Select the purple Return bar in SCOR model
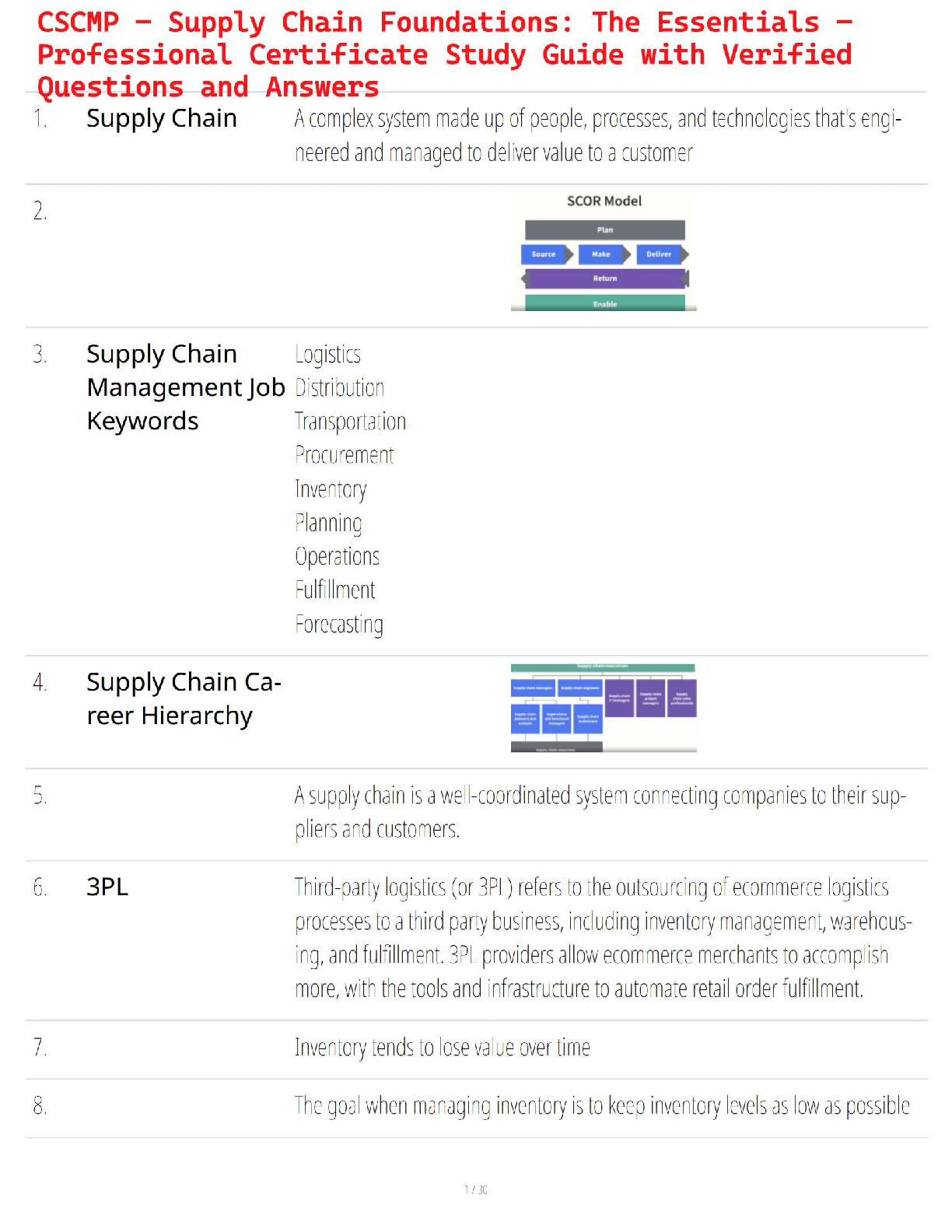The height and width of the screenshot is (1232, 952). (x=605, y=278)
